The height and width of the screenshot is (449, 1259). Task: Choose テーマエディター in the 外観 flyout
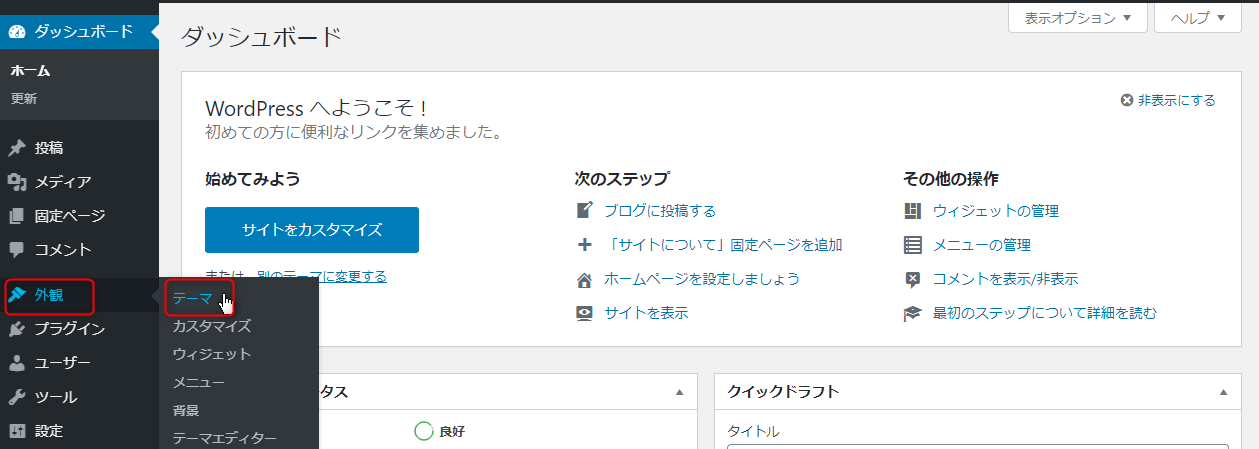(224, 438)
